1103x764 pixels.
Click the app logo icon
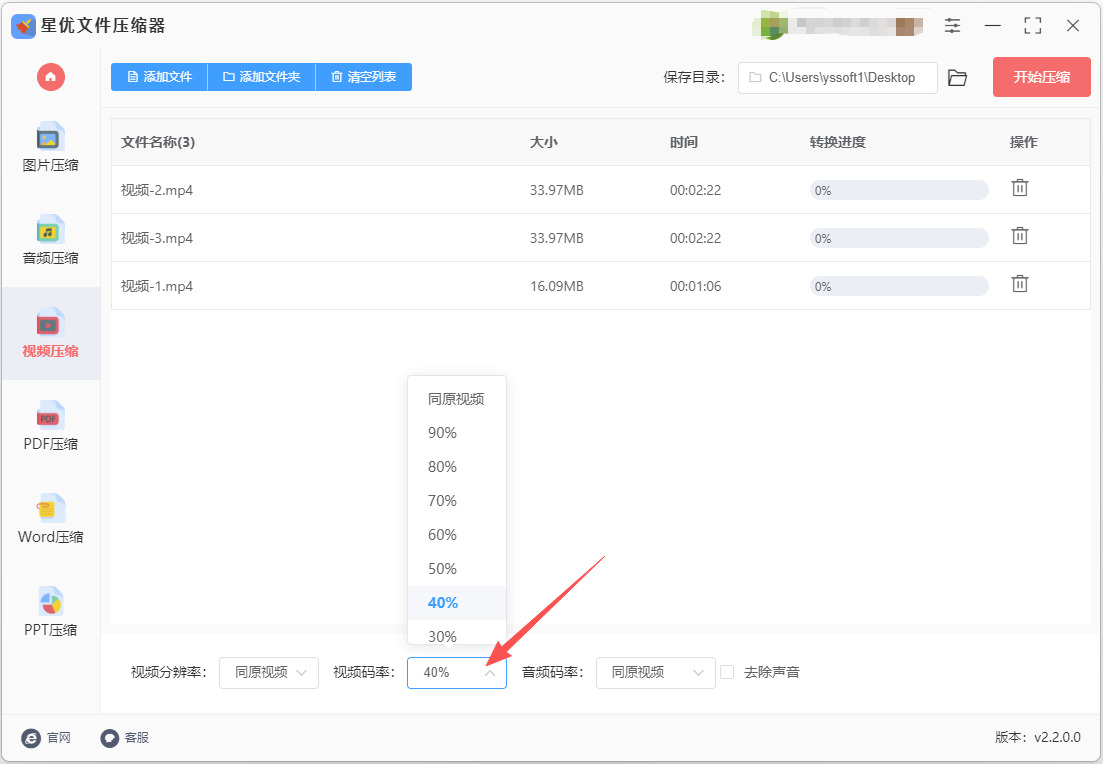(23, 26)
